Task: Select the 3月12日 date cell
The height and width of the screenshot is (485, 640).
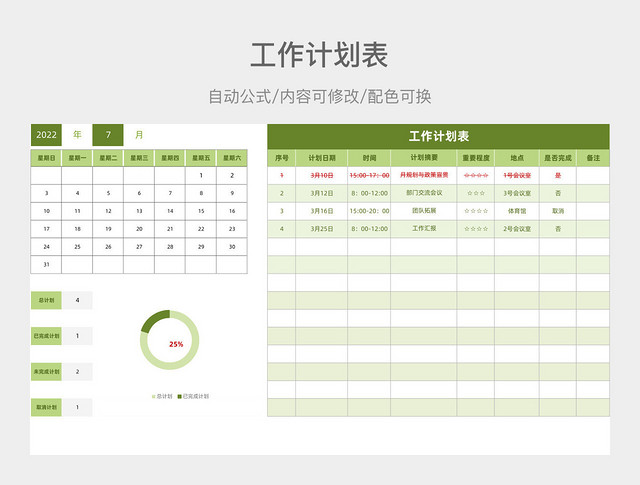Action: click(322, 193)
